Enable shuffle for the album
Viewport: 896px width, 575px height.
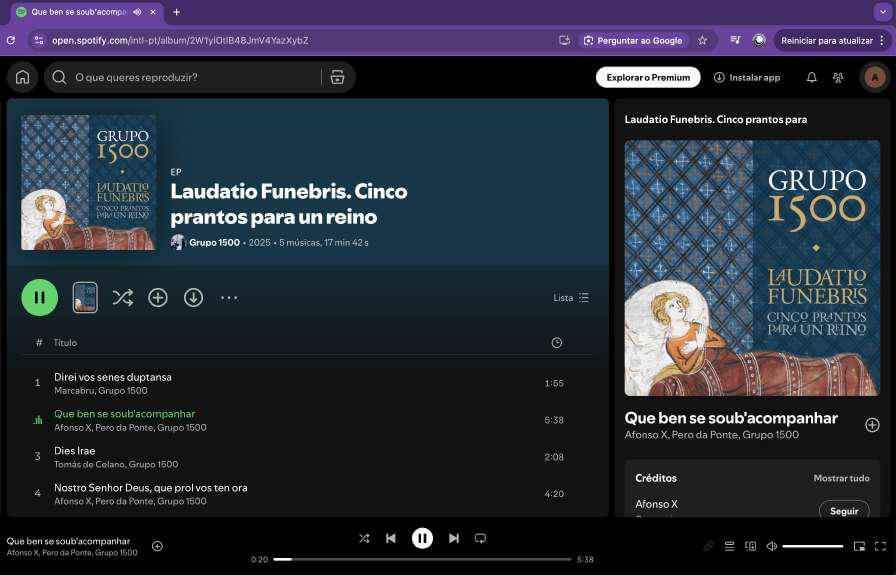122,297
